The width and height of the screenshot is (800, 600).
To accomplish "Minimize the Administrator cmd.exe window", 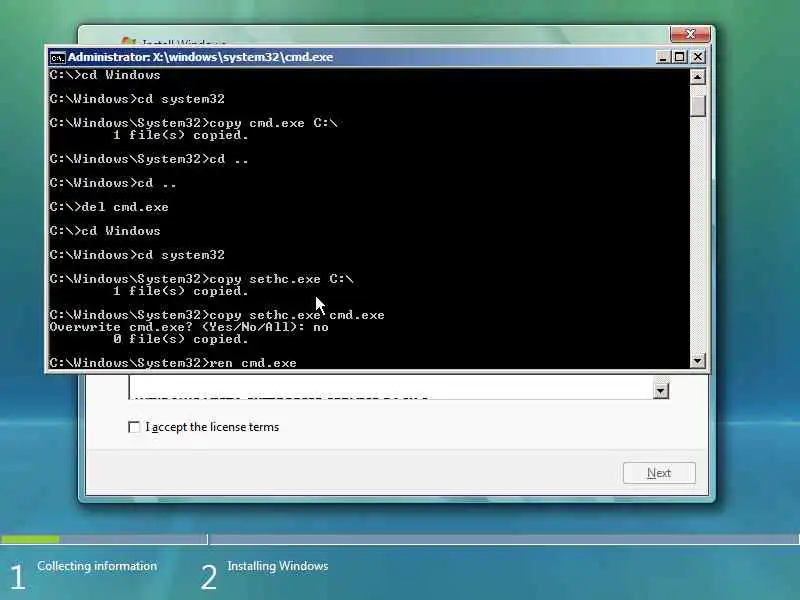I will (662, 57).
